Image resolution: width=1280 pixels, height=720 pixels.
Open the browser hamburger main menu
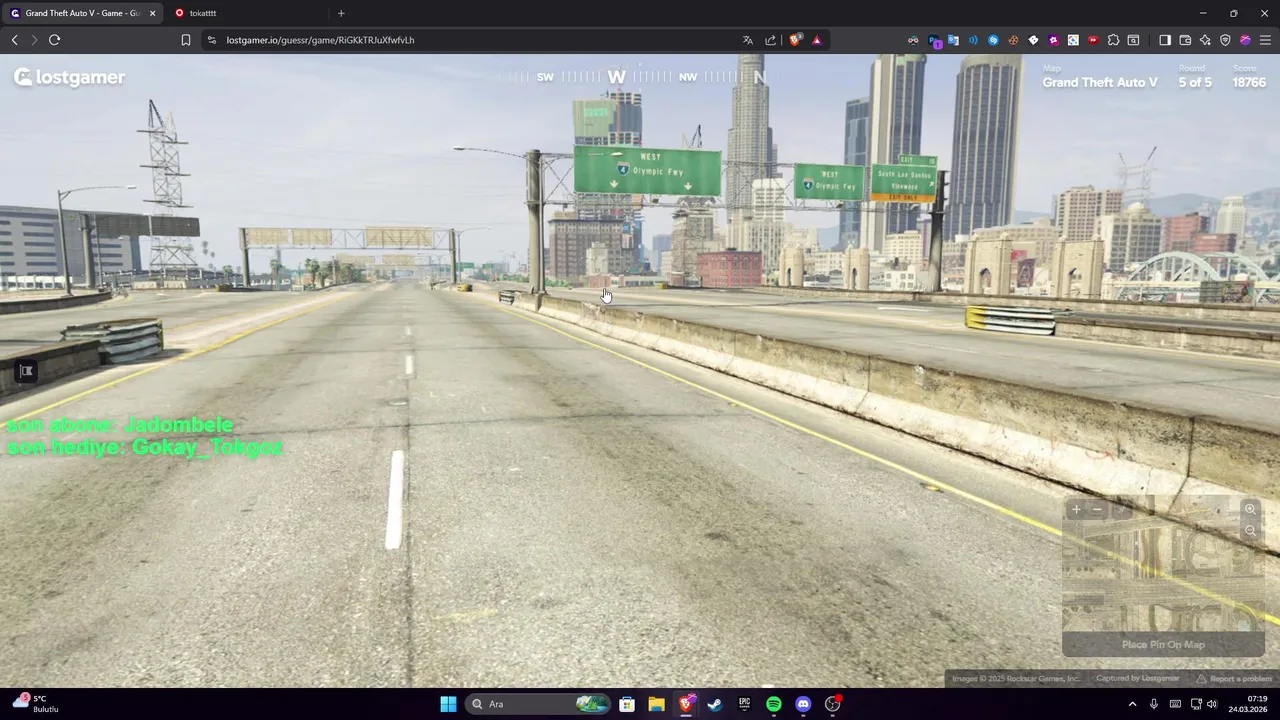click(x=1265, y=40)
